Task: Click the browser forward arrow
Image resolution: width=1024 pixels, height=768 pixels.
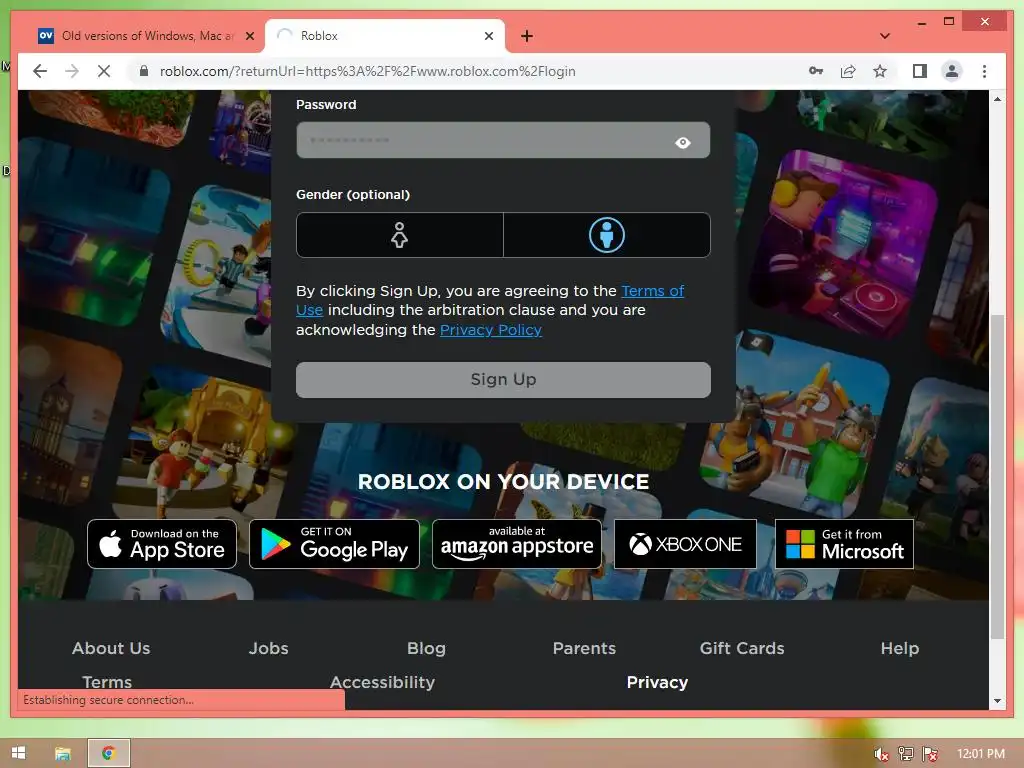Action: (x=72, y=71)
